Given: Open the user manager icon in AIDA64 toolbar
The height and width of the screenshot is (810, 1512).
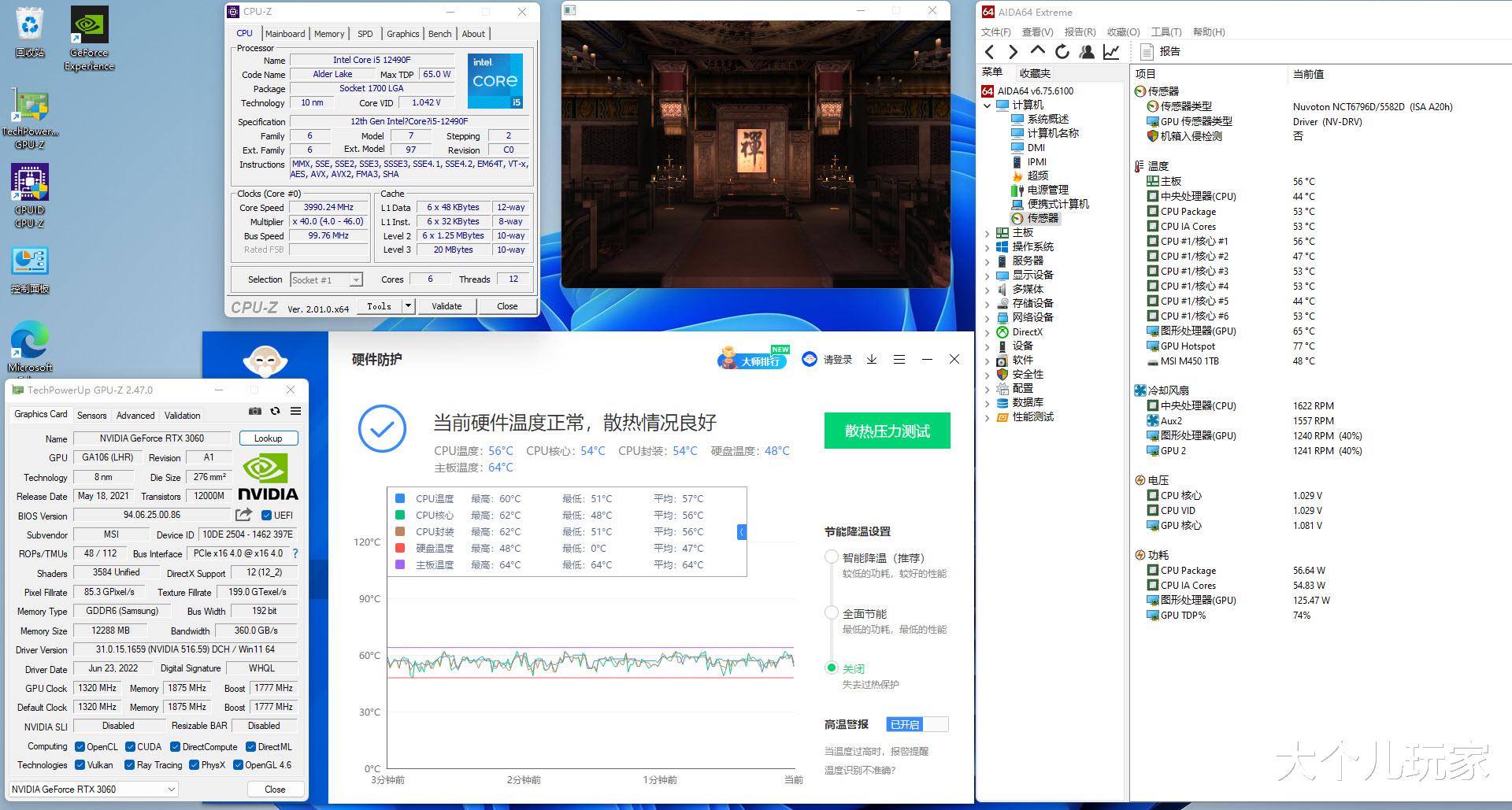Looking at the screenshot, I should 1087,51.
